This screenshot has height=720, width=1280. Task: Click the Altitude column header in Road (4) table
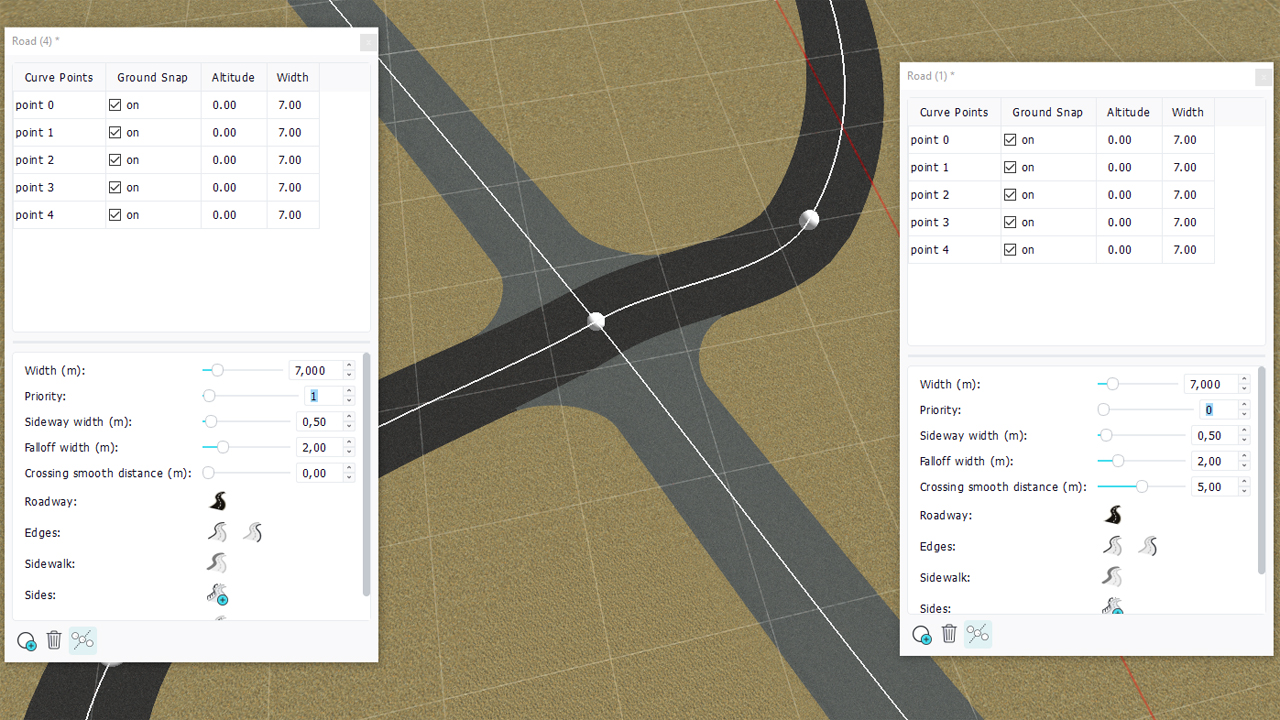[x=233, y=77]
